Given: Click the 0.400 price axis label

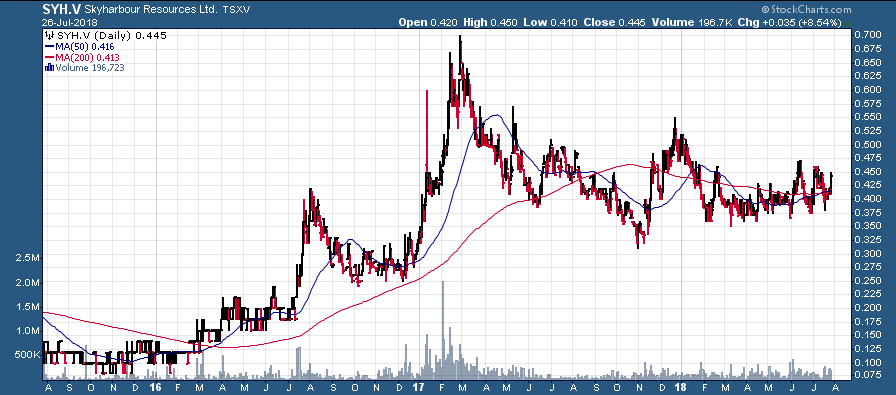Looking at the screenshot, I should (867, 199).
